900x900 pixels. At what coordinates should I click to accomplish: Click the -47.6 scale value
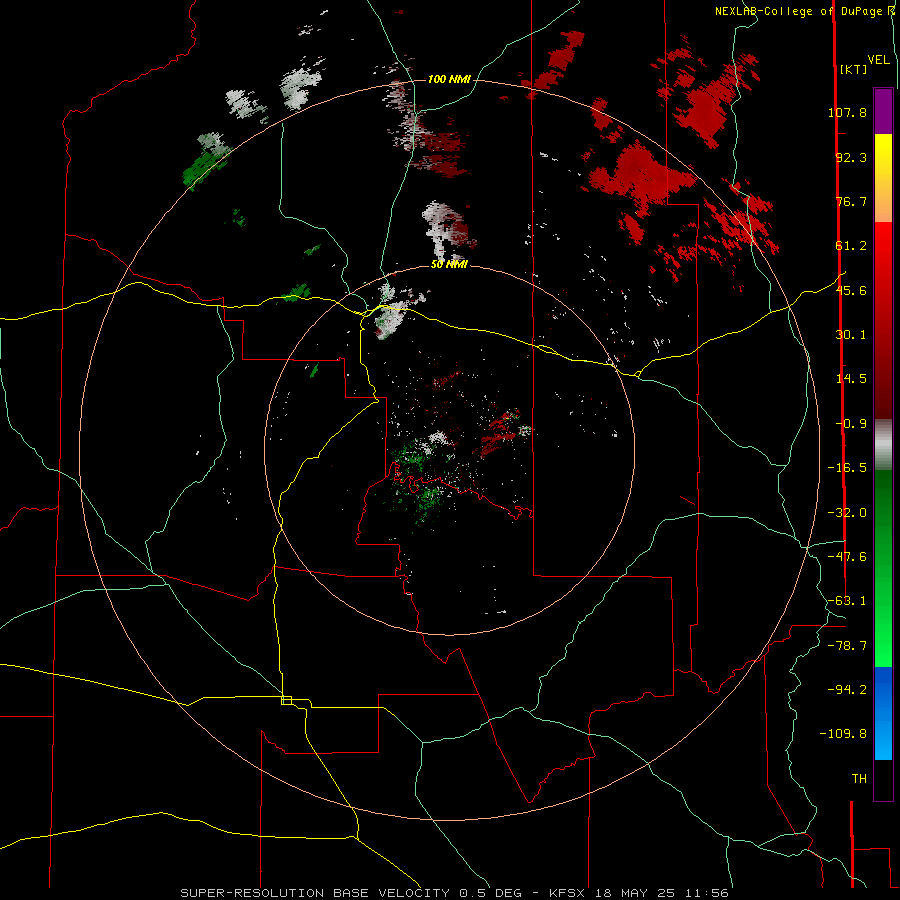[847, 557]
